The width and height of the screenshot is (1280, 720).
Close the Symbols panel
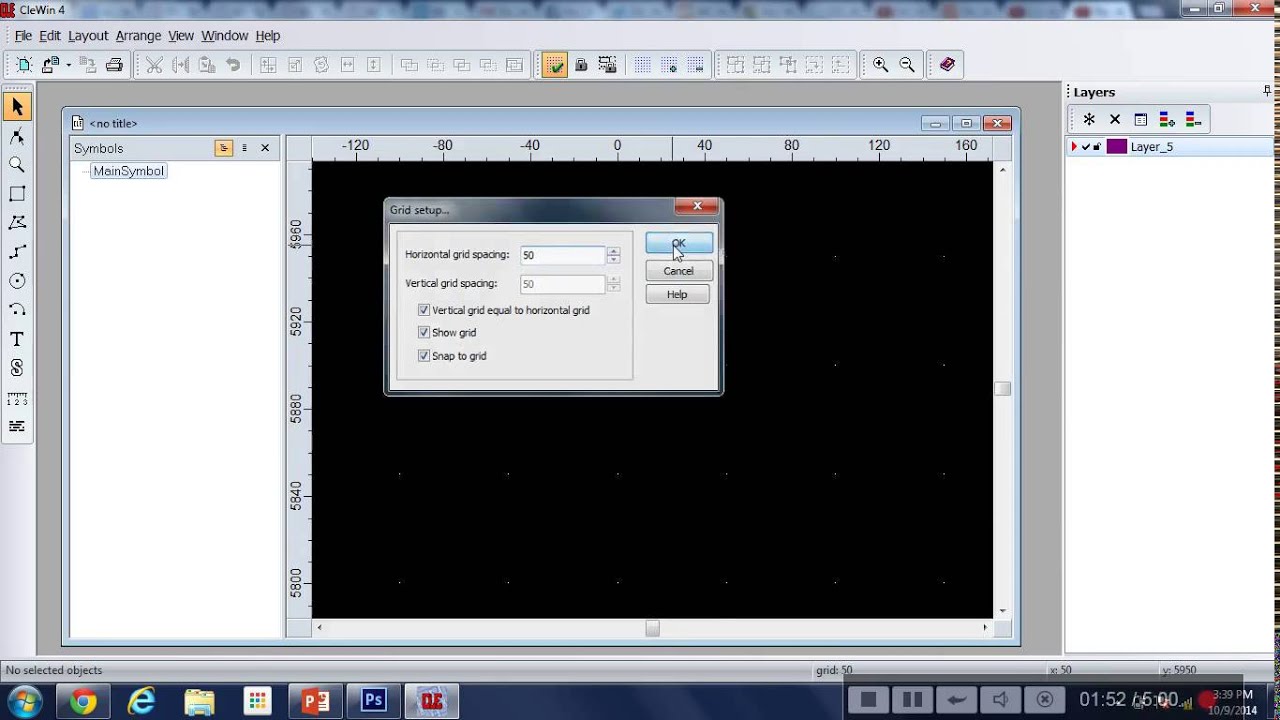tap(265, 148)
